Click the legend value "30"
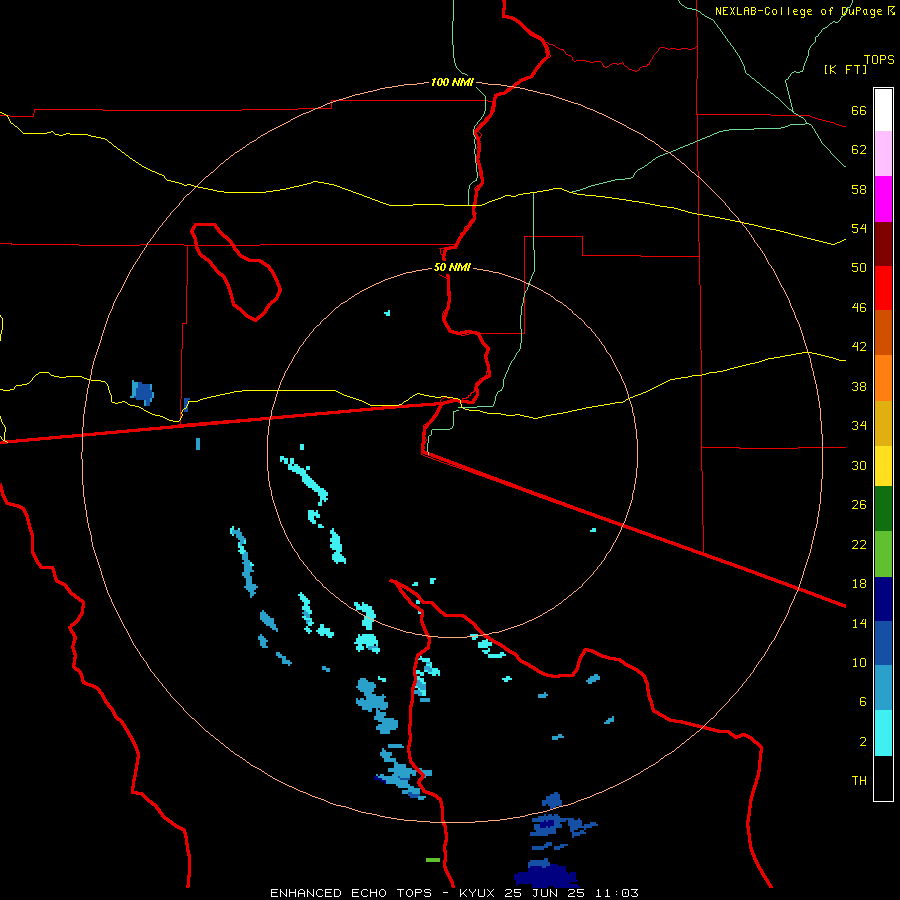The width and height of the screenshot is (900, 900). (x=859, y=465)
